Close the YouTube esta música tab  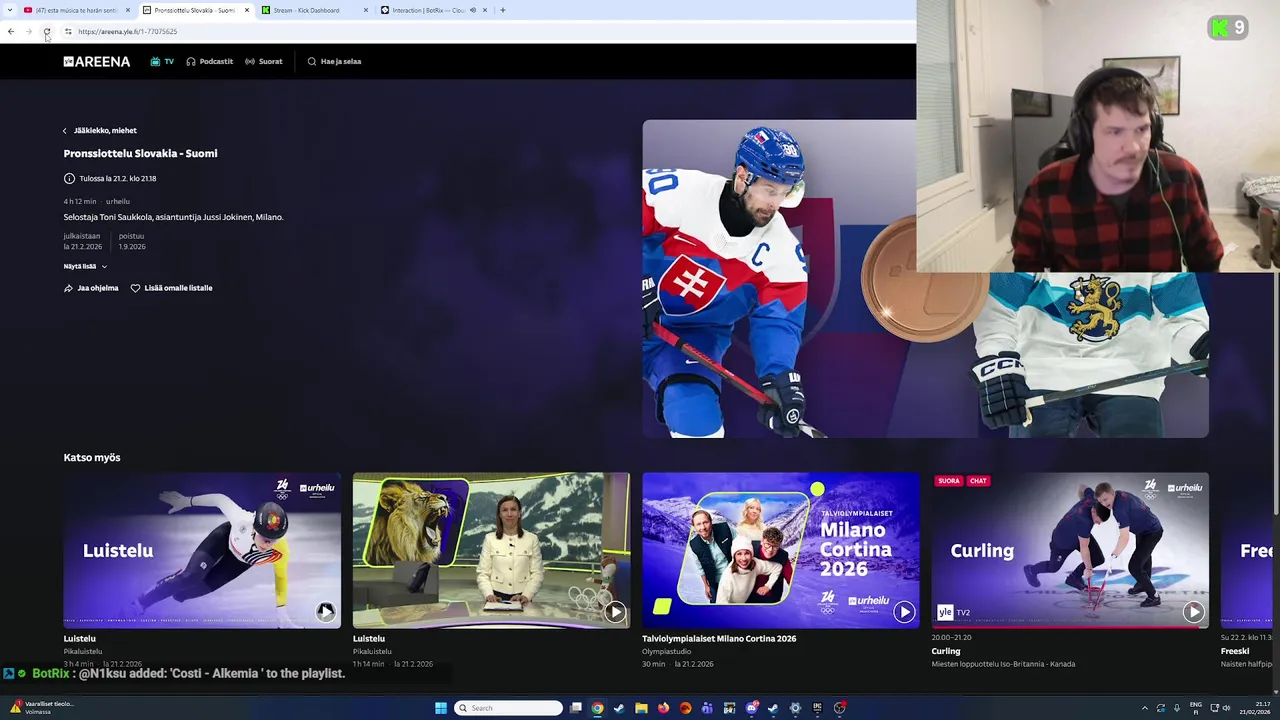[x=128, y=10]
